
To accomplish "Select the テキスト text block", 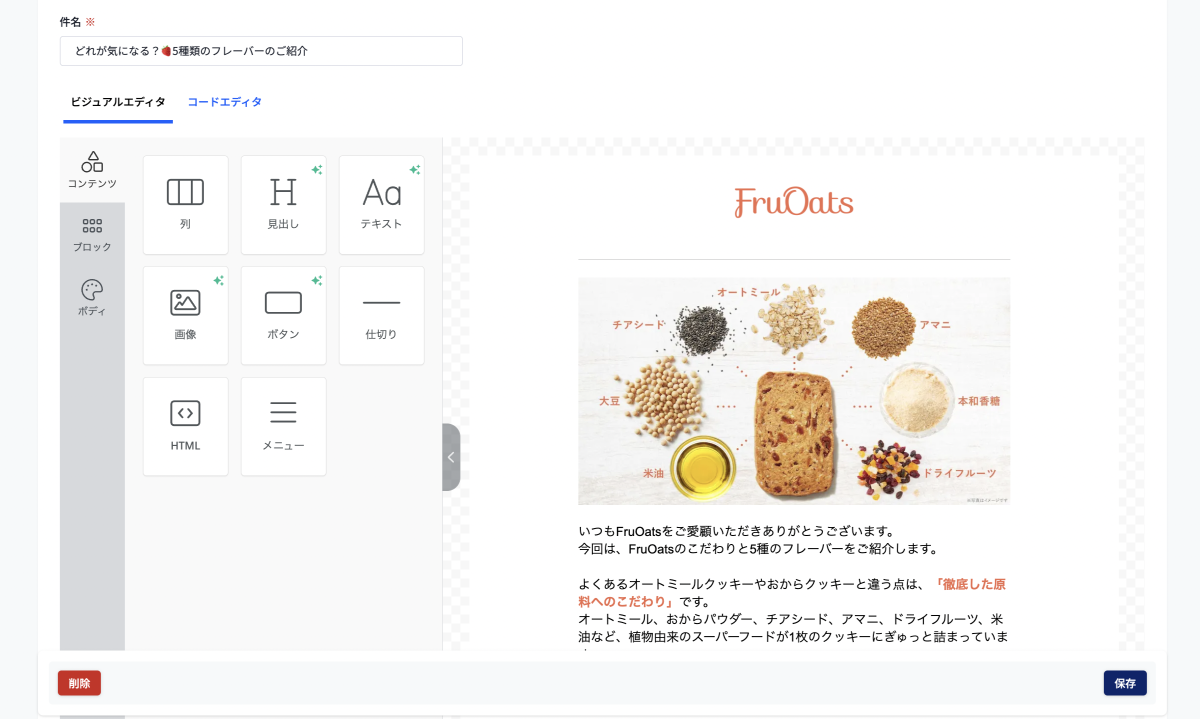I will tap(381, 205).
